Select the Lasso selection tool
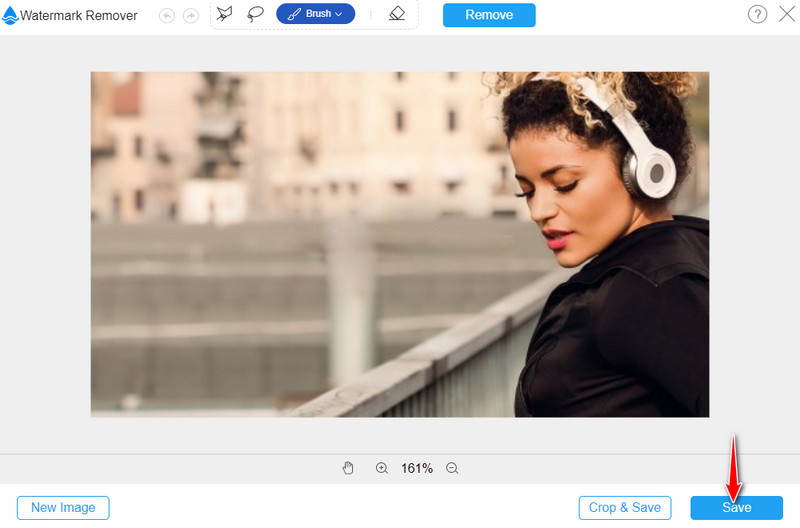The height and width of the screenshot is (528, 800). (255, 15)
